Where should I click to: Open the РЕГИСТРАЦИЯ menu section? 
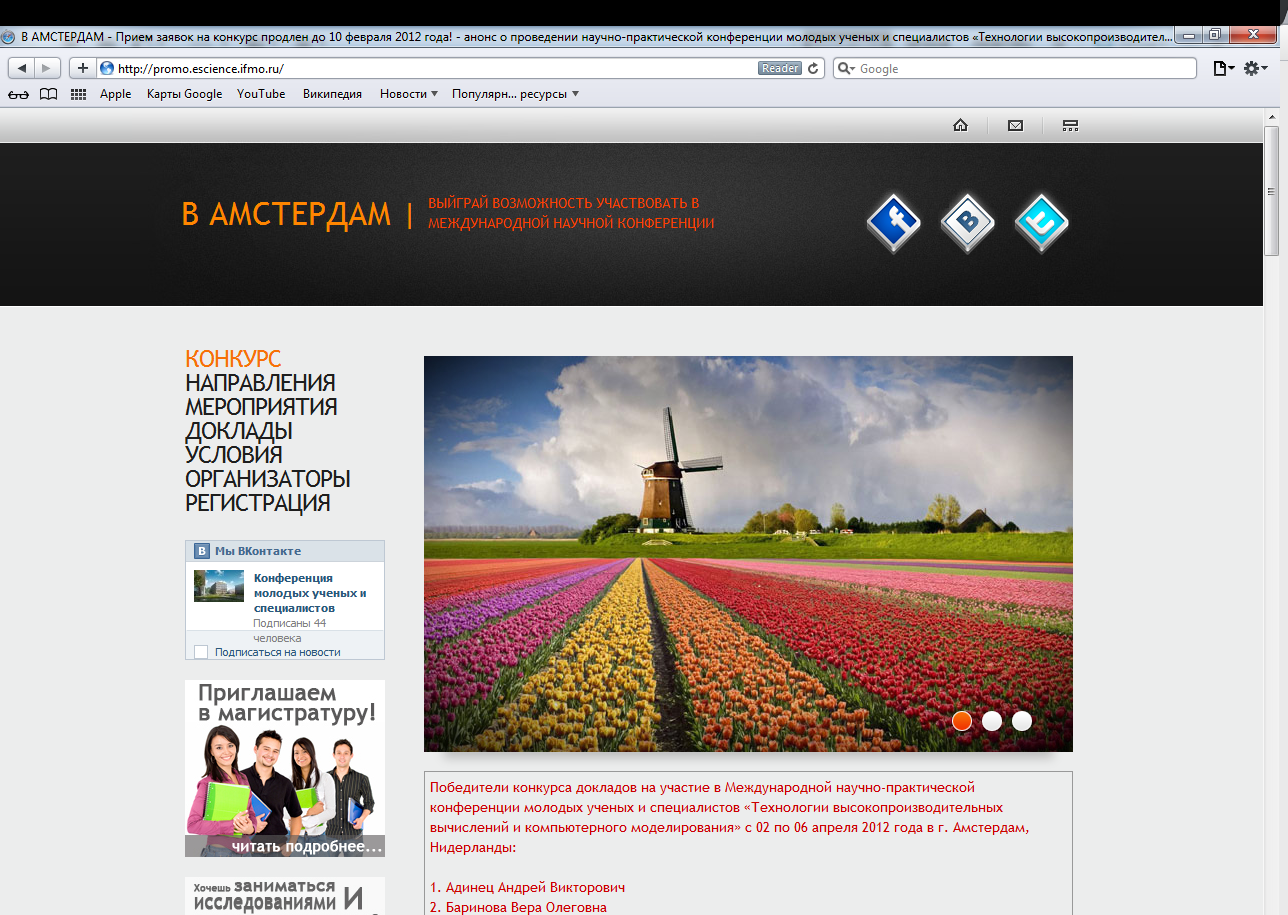[258, 503]
